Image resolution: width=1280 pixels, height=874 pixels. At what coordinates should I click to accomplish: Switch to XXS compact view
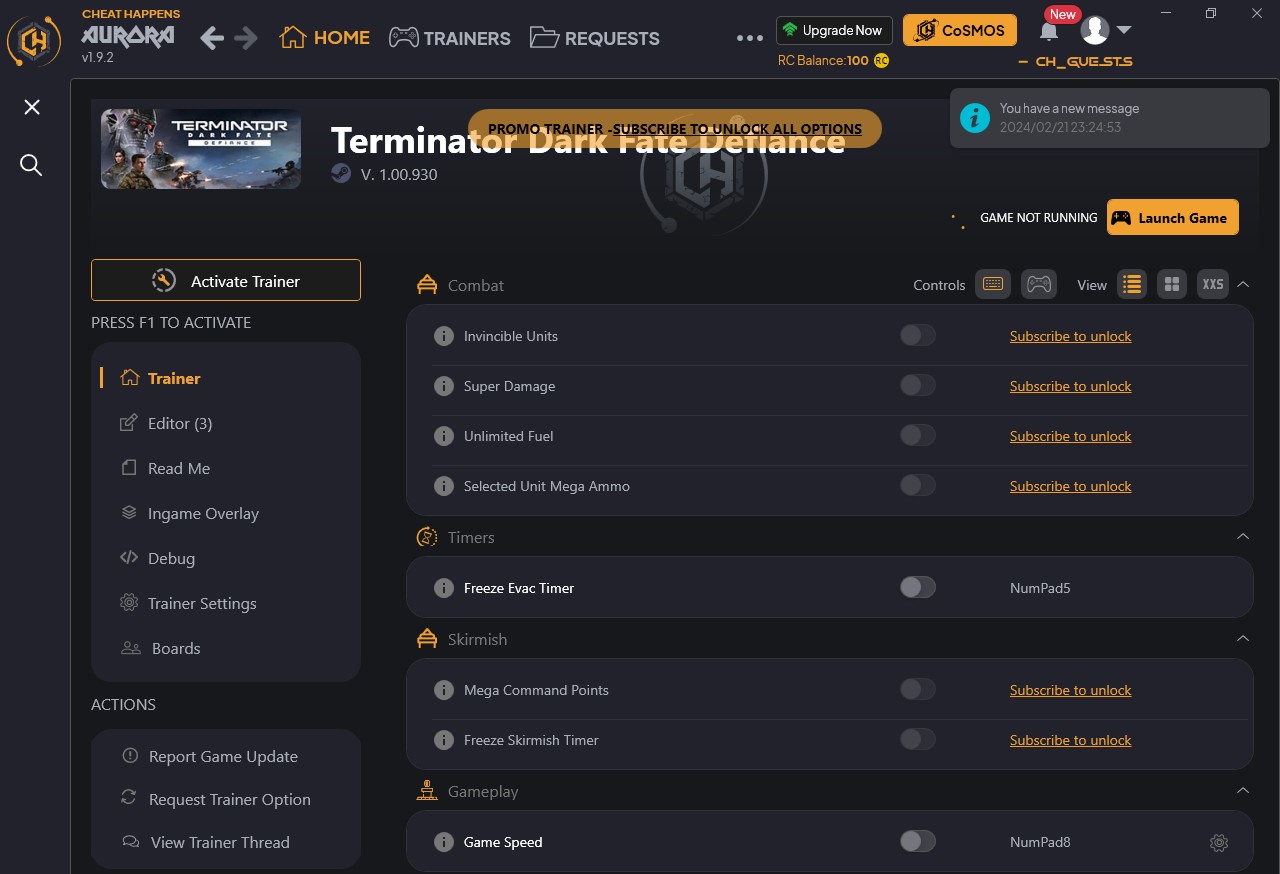tap(1213, 284)
